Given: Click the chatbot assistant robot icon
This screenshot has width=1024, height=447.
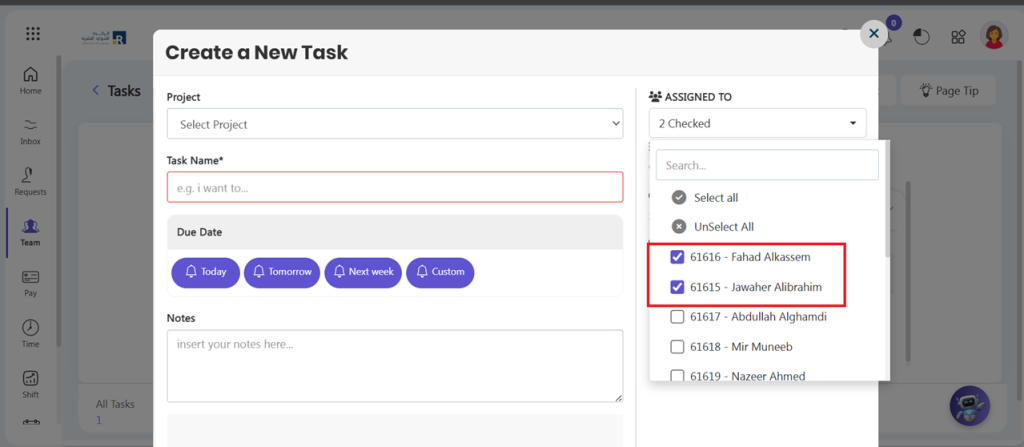Looking at the screenshot, I should pos(969,406).
